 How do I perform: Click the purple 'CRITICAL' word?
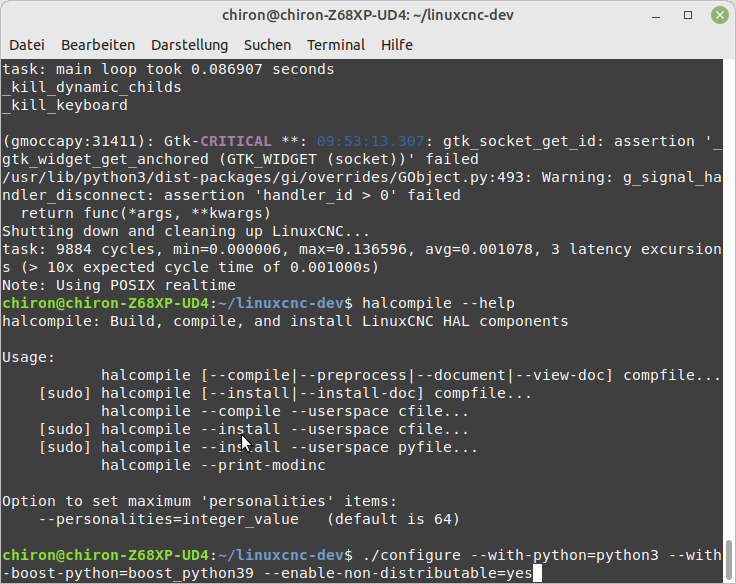click(236, 141)
